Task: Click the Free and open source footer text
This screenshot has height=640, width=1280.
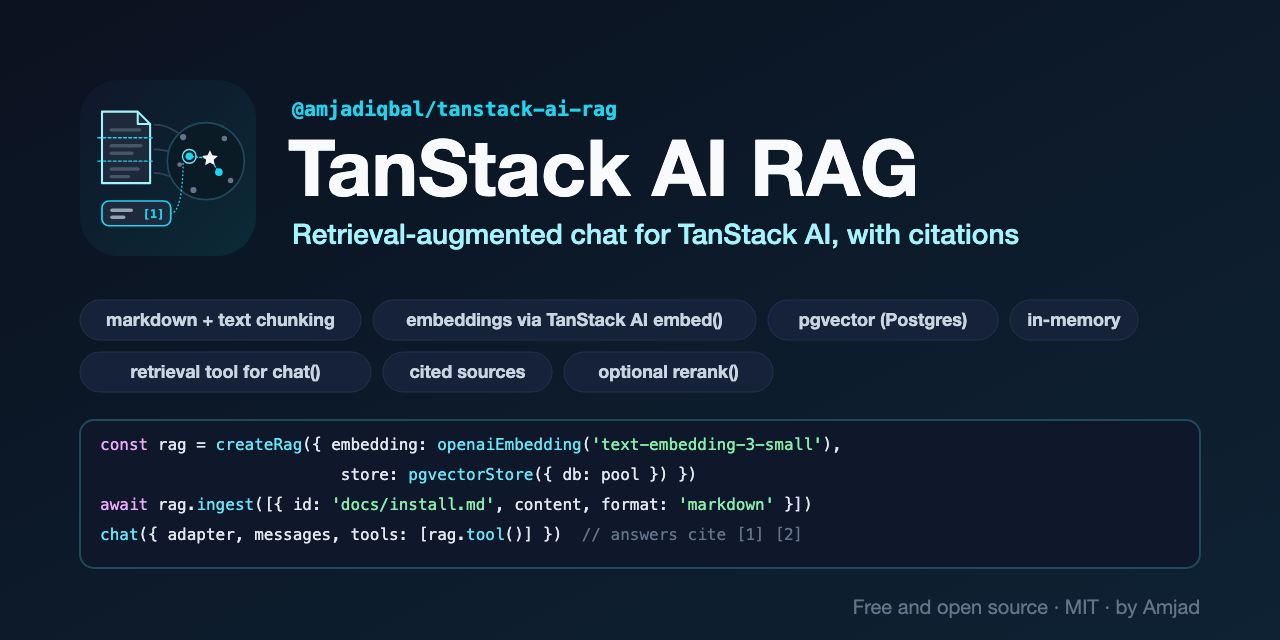Action: 1026,607
